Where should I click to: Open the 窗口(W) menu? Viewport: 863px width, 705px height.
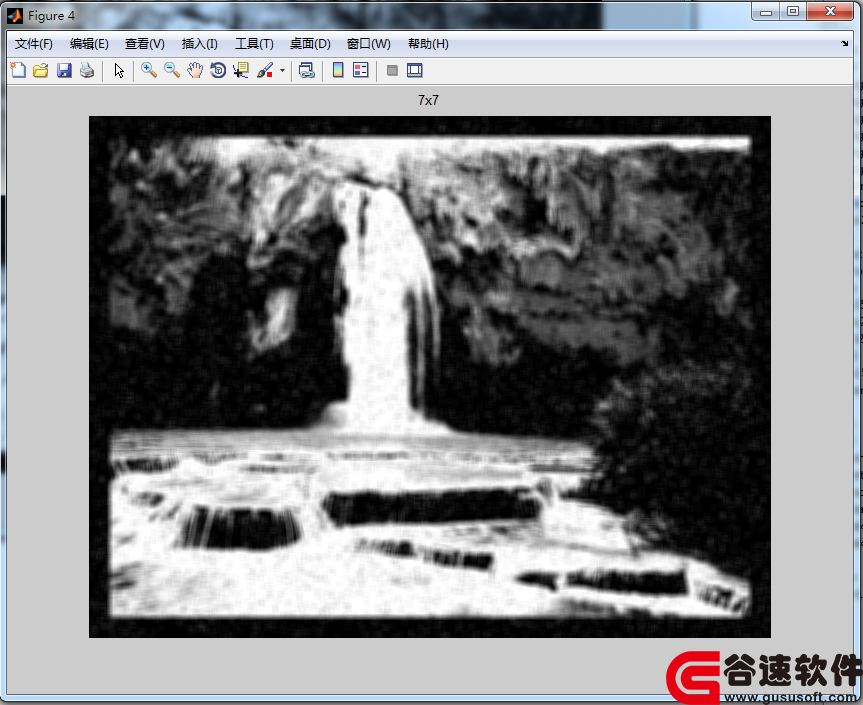pos(369,44)
